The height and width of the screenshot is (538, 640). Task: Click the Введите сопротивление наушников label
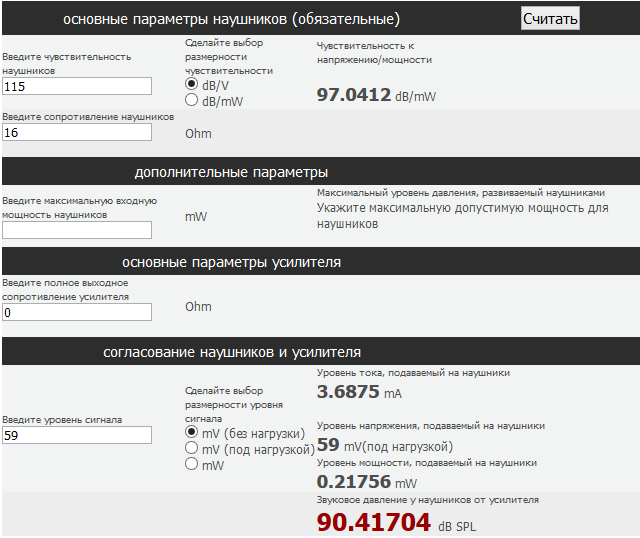click(88, 117)
